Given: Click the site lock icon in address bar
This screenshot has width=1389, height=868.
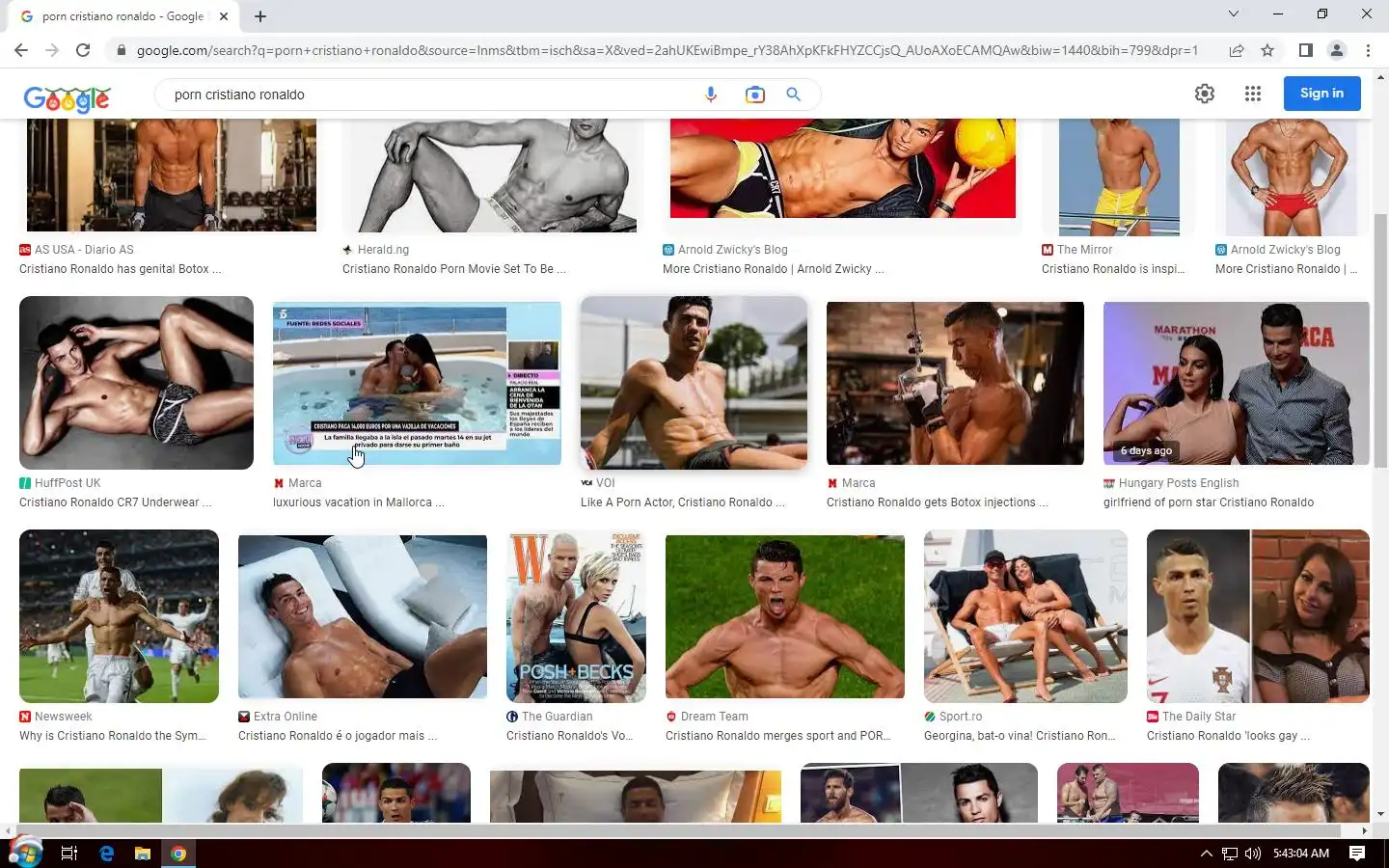Looking at the screenshot, I should [121, 50].
